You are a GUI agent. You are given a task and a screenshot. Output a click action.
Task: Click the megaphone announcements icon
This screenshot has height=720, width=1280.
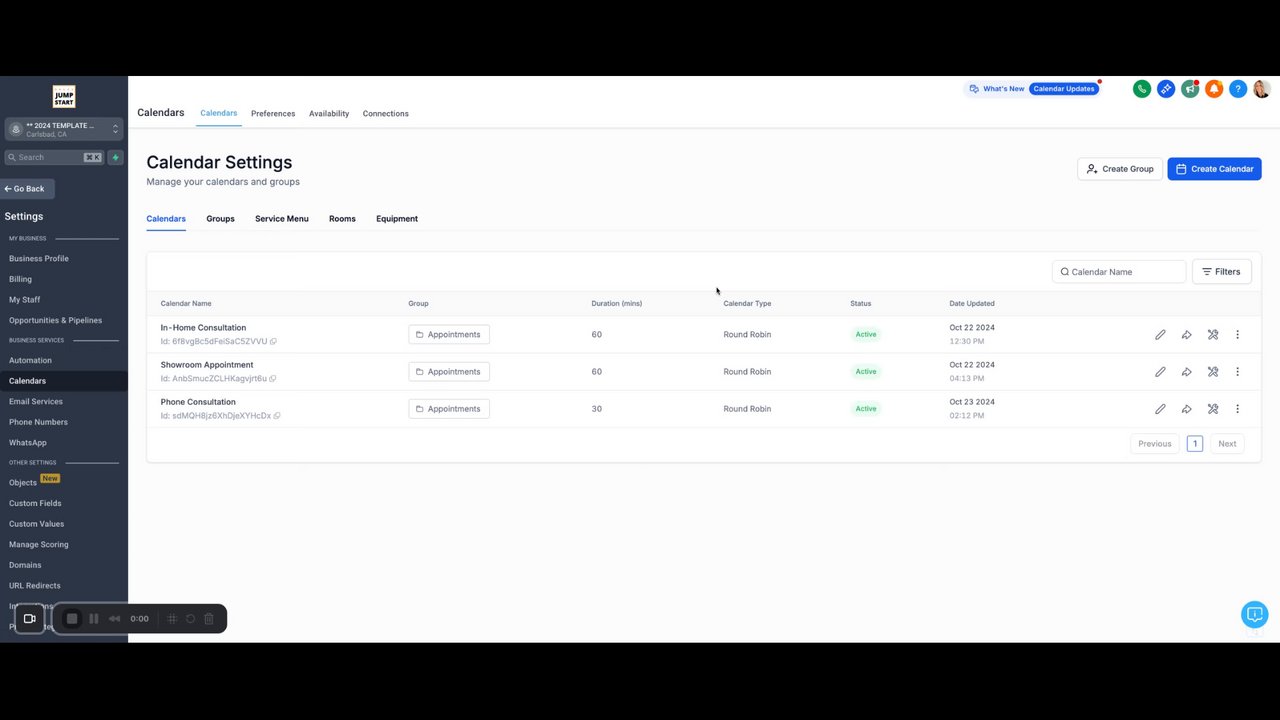[1189, 89]
